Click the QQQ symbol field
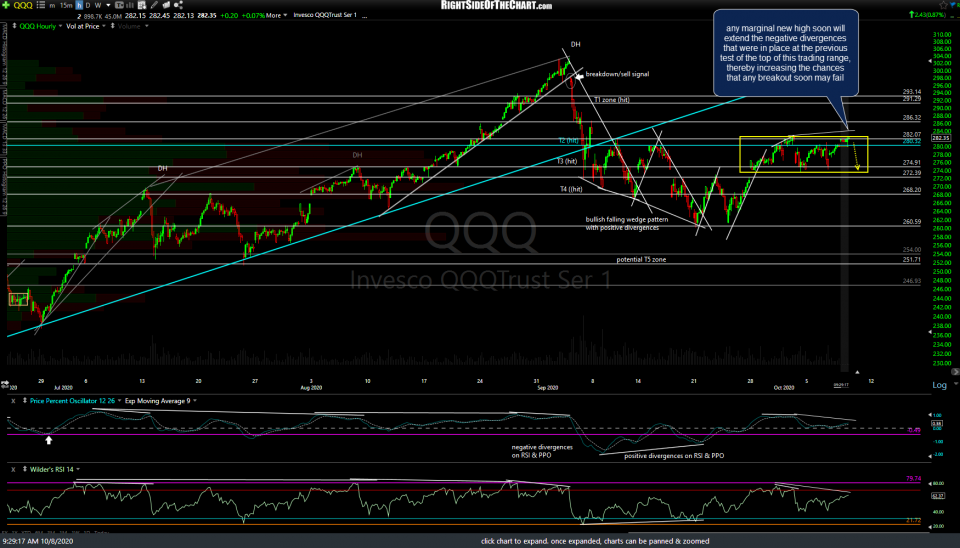960x548 pixels. click(x=23, y=6)
